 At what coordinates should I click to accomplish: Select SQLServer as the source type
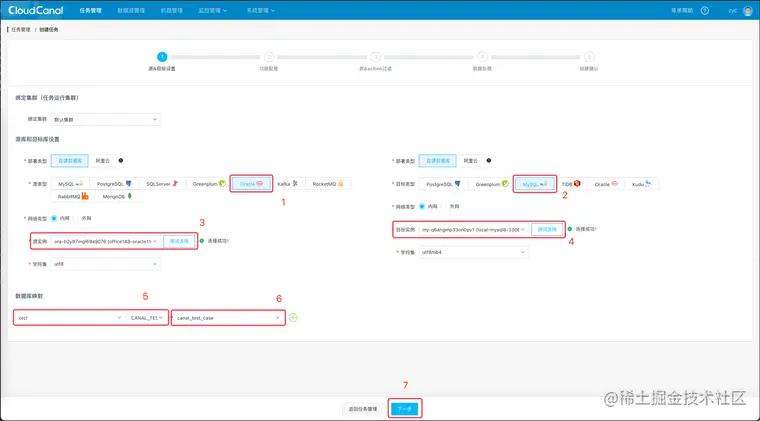[x=162, y=184]
